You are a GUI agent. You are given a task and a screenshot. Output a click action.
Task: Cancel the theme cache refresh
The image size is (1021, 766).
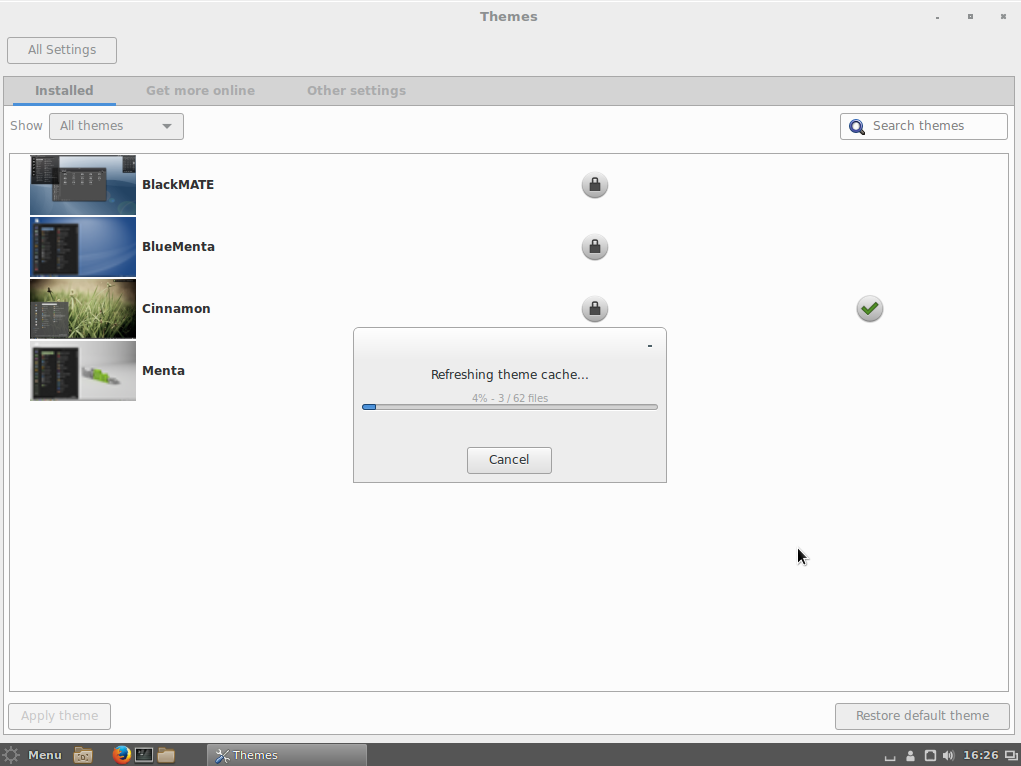coord(509,460)
